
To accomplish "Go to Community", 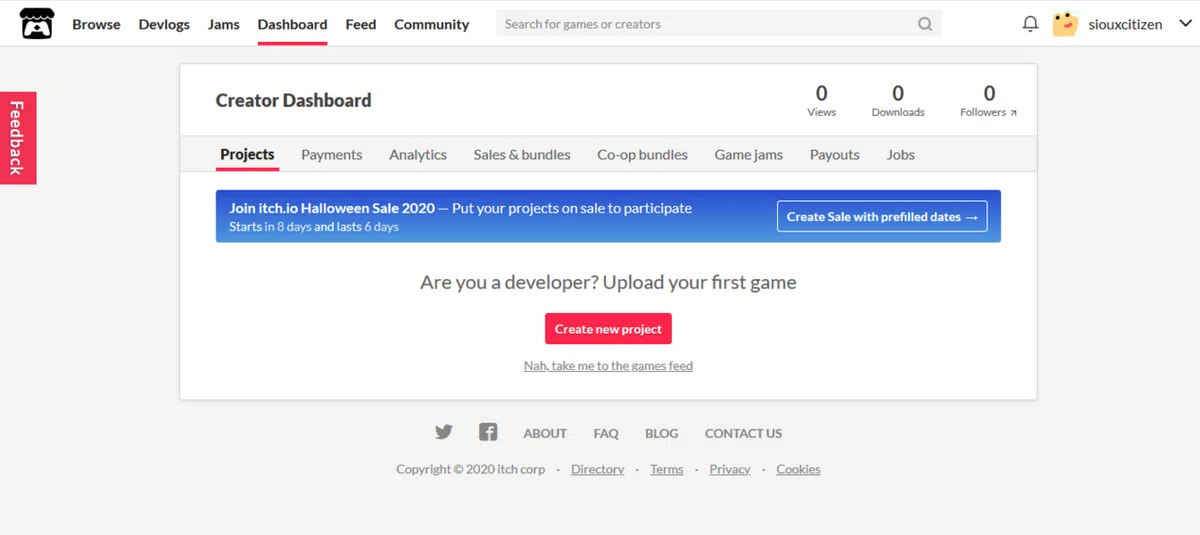I will point(432,24).
